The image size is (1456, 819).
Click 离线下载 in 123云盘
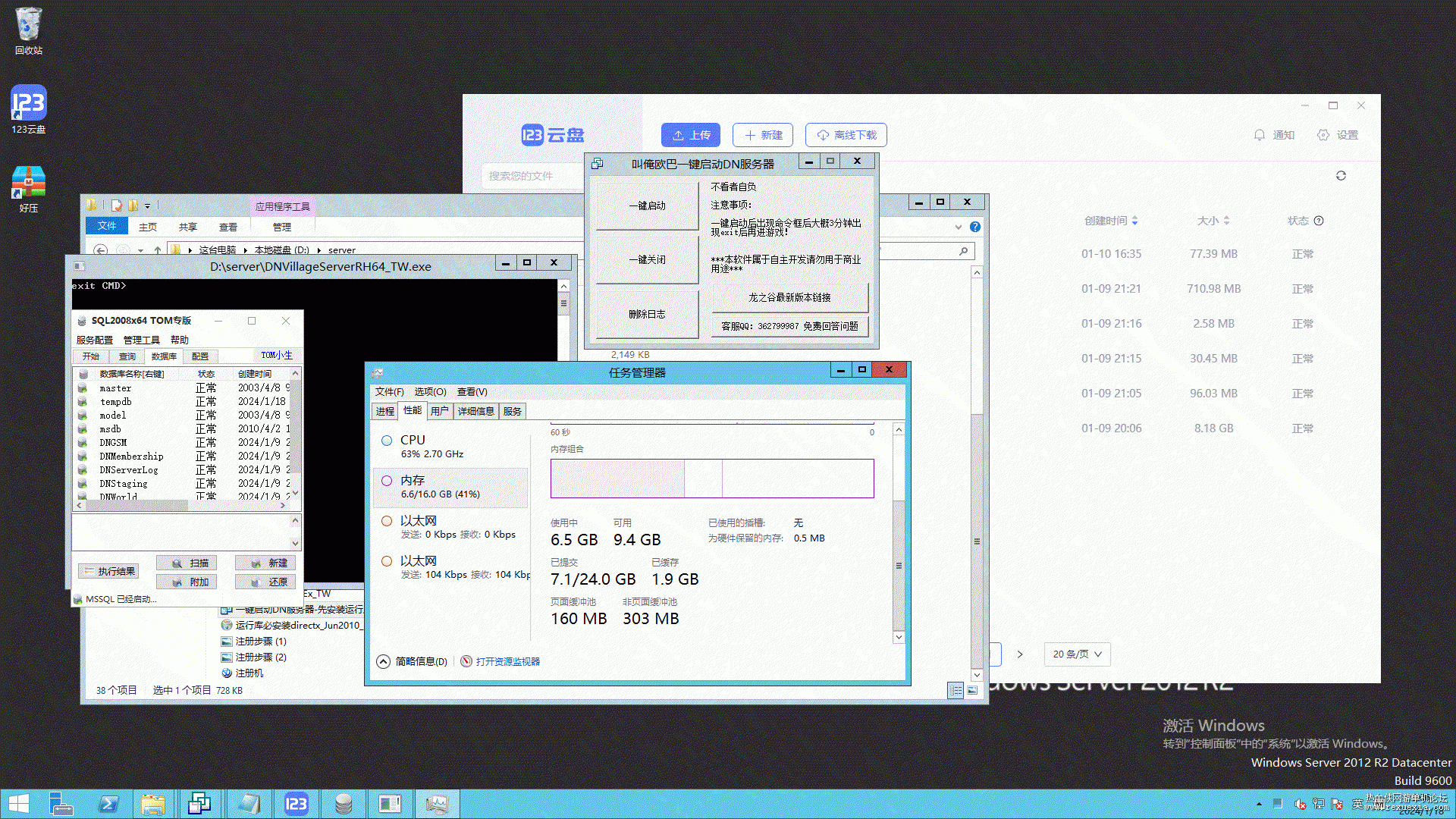click(x=846, y=135)
